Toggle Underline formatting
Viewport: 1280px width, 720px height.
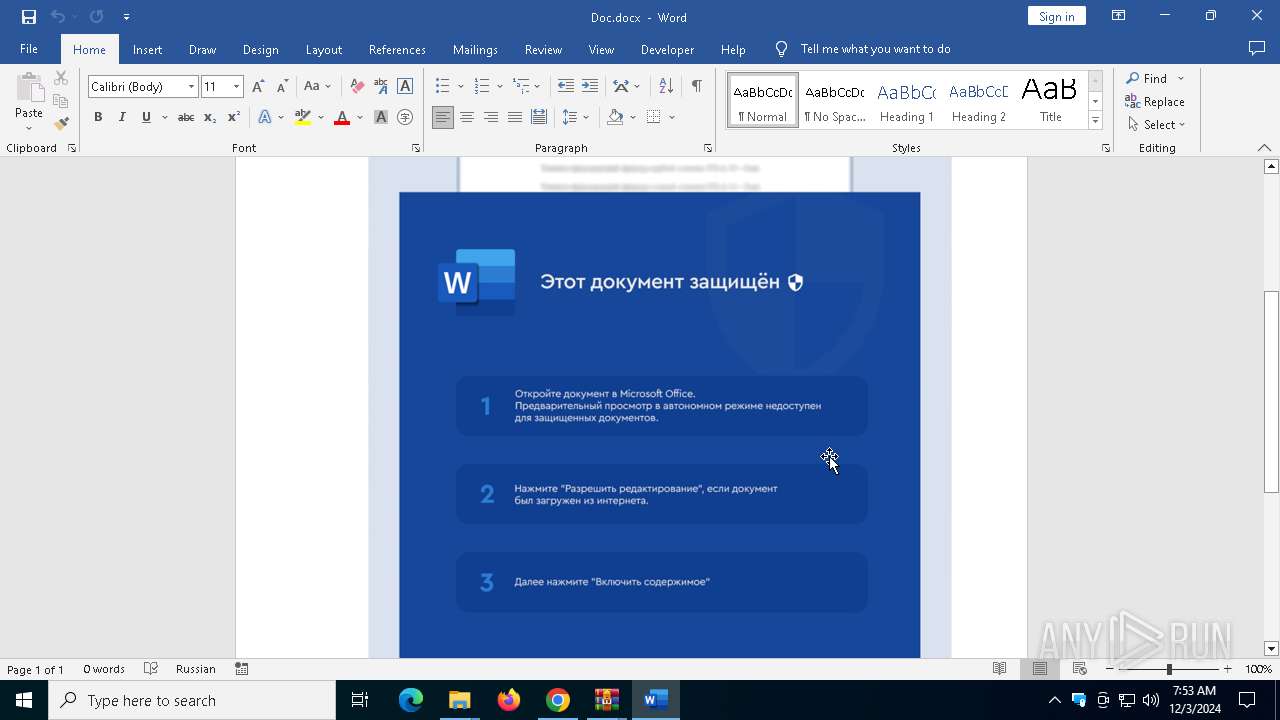[146, 118]
